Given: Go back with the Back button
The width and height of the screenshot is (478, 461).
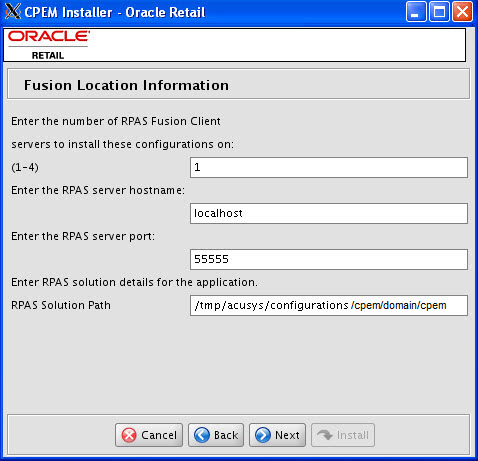Looking at the screenshot, I should click(216, 435).
